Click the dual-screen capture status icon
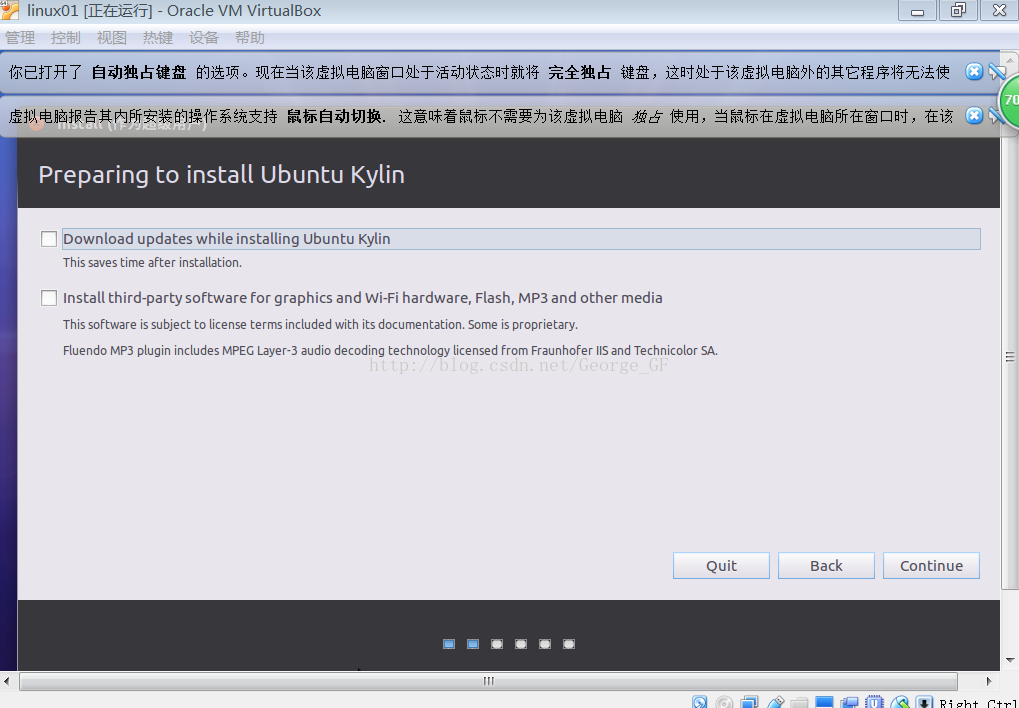The width and height of the screenshot is (1019, 708). 849,702
